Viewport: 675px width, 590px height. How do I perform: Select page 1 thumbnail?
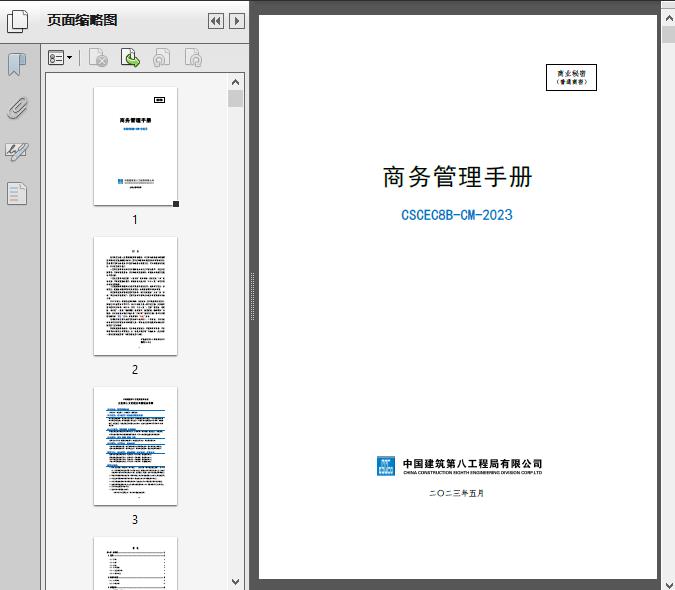click(x=135, y=146)
